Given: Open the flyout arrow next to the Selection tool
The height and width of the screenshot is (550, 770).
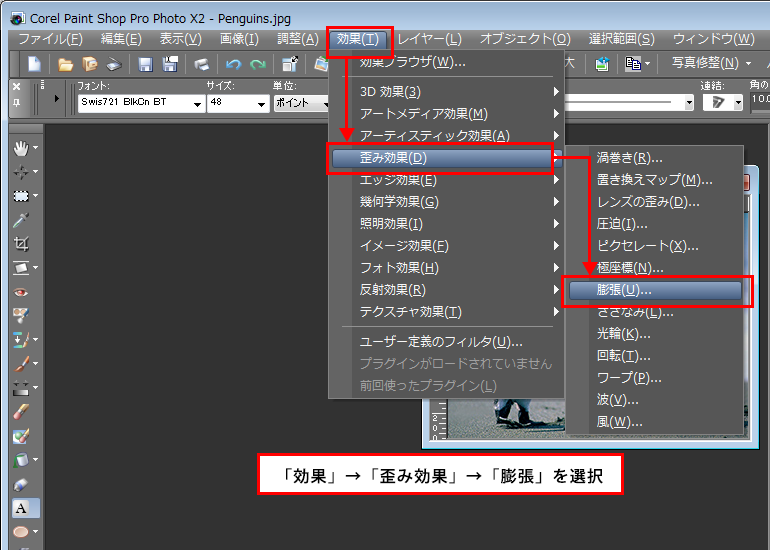Looking at the screenshot, I should coord(35,195).
